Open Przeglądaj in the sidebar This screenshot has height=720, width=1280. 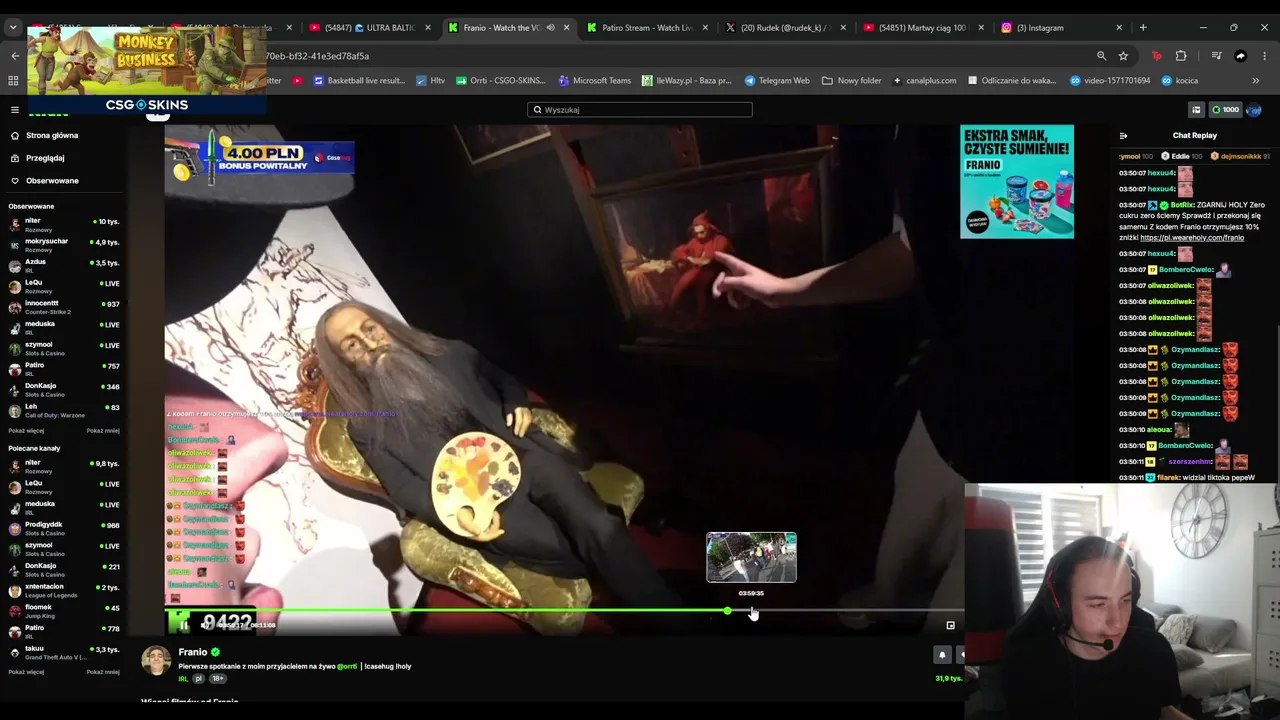coord(62,158)
